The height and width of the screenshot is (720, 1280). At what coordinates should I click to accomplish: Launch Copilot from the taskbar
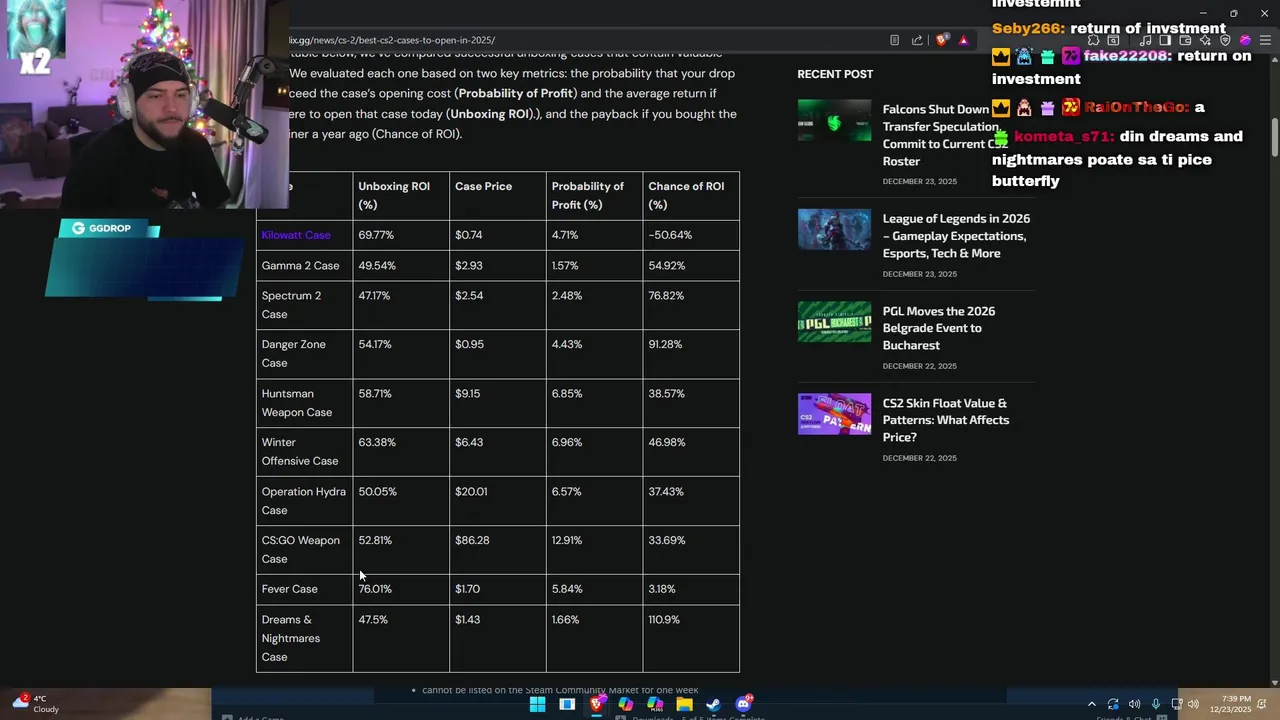pos(626,704)
